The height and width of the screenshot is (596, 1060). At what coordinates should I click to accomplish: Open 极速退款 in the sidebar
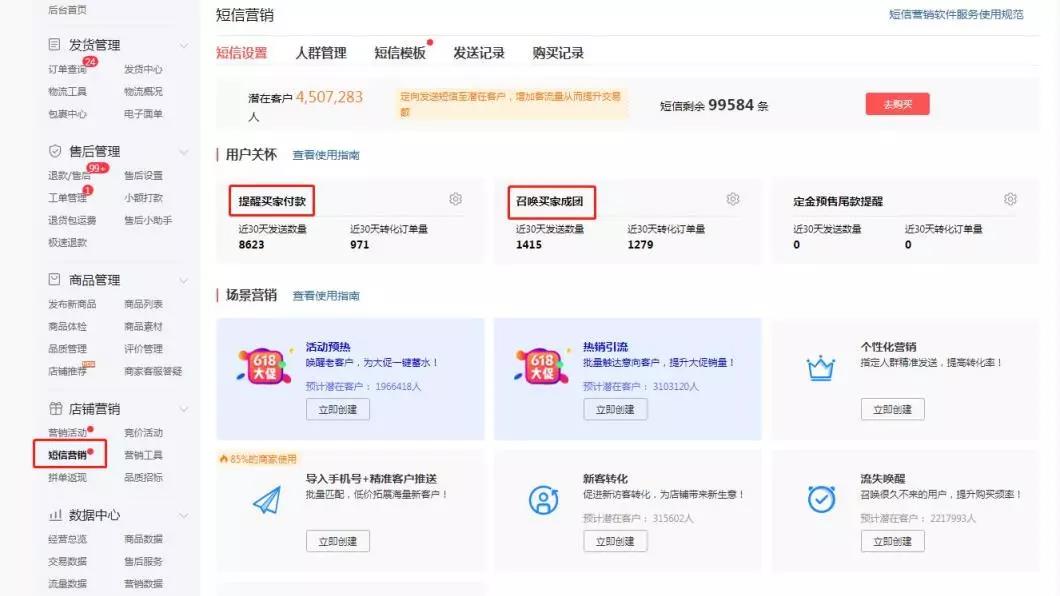[67, 242]
